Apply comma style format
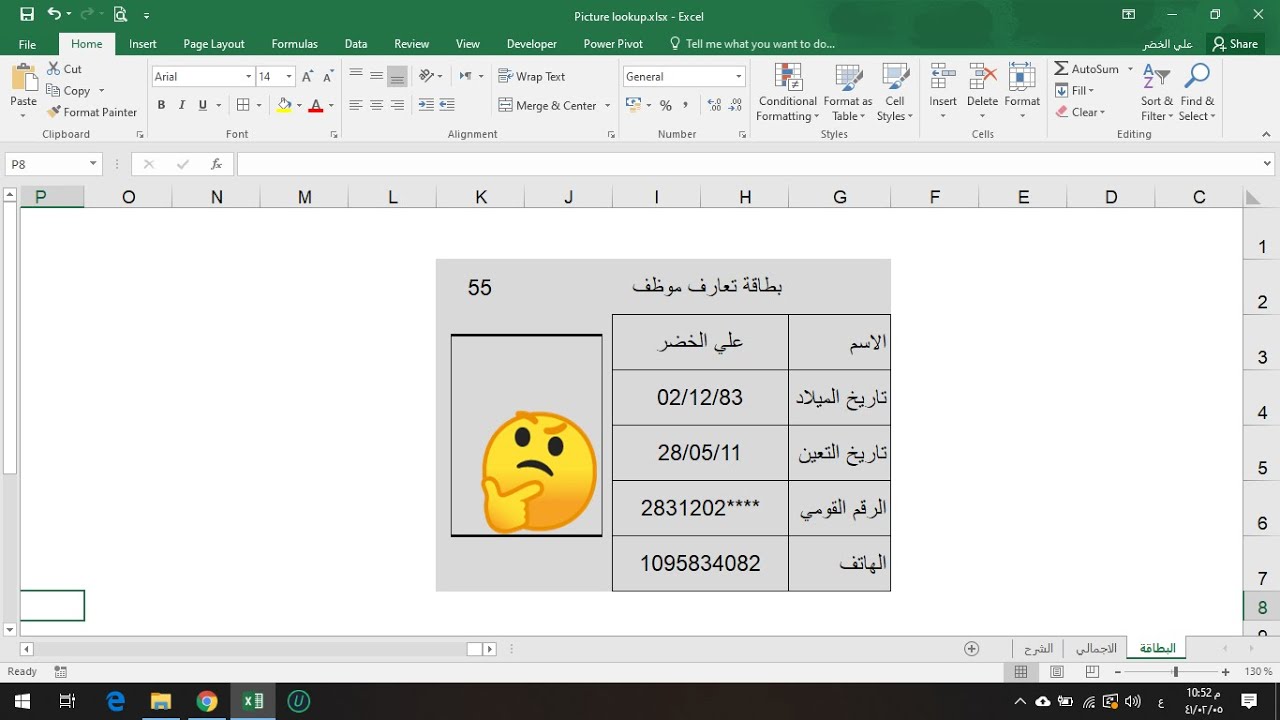 pos(687,105)
